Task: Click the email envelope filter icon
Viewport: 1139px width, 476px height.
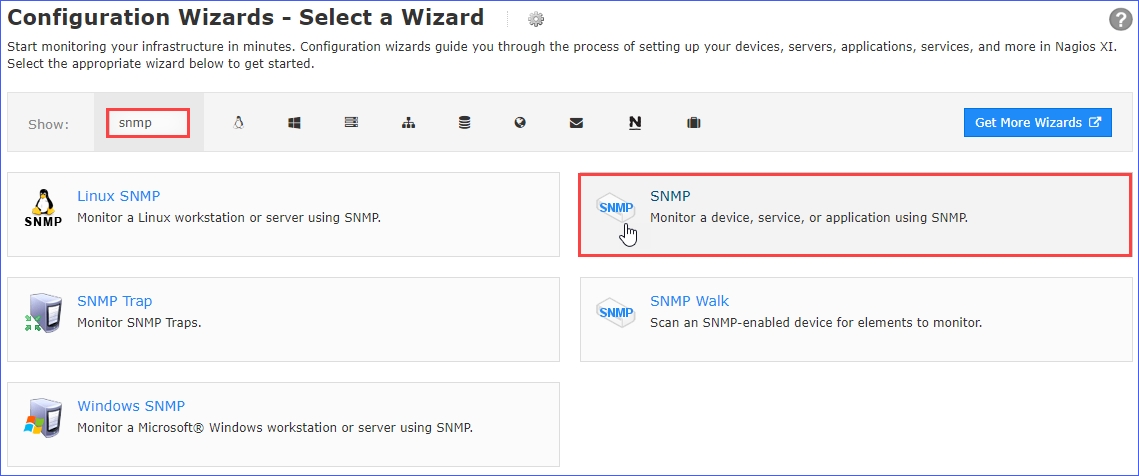Action: point(576,123)
